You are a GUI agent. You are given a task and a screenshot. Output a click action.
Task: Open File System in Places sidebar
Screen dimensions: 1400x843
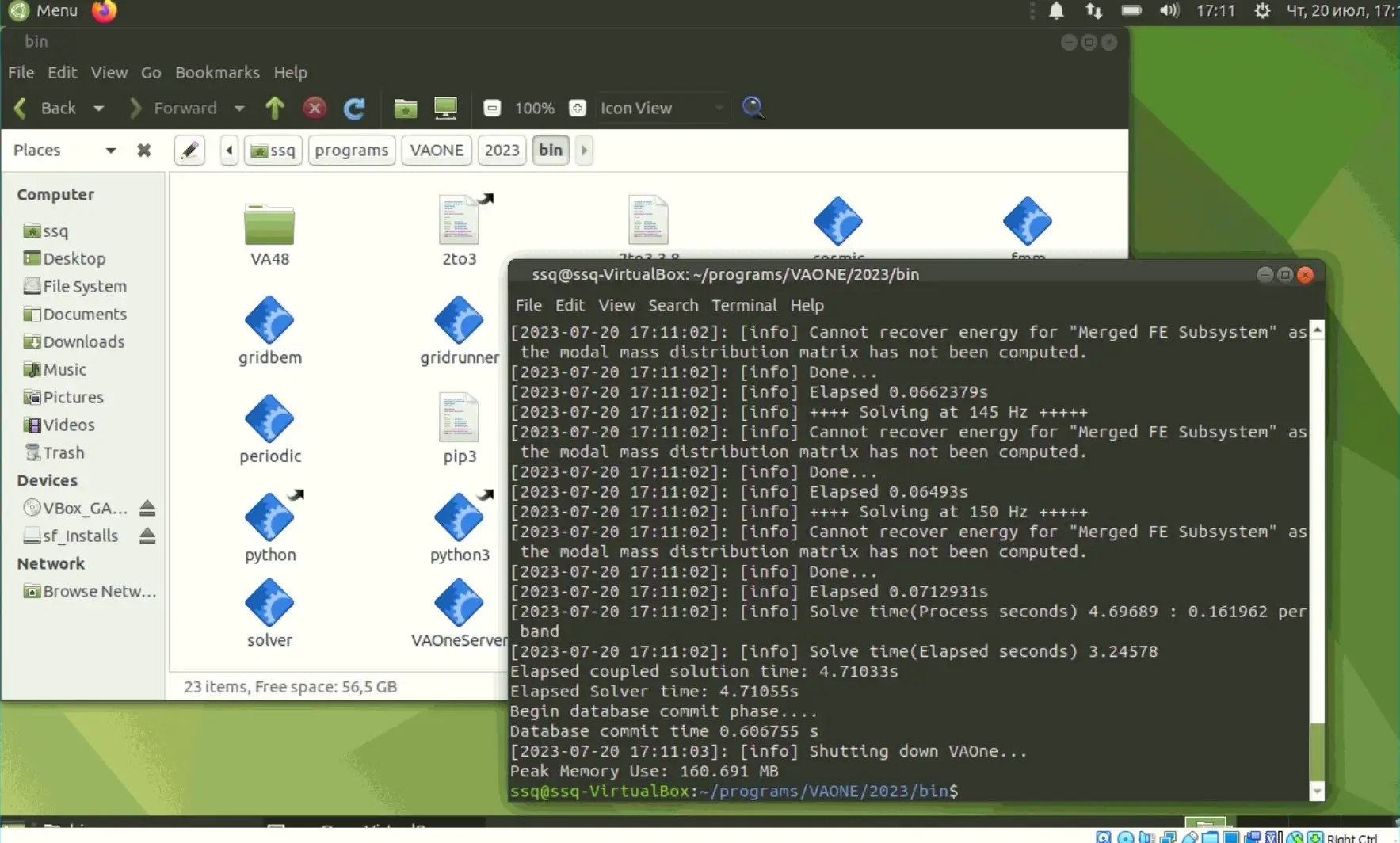pyautogui.click(x=83, y=286)
